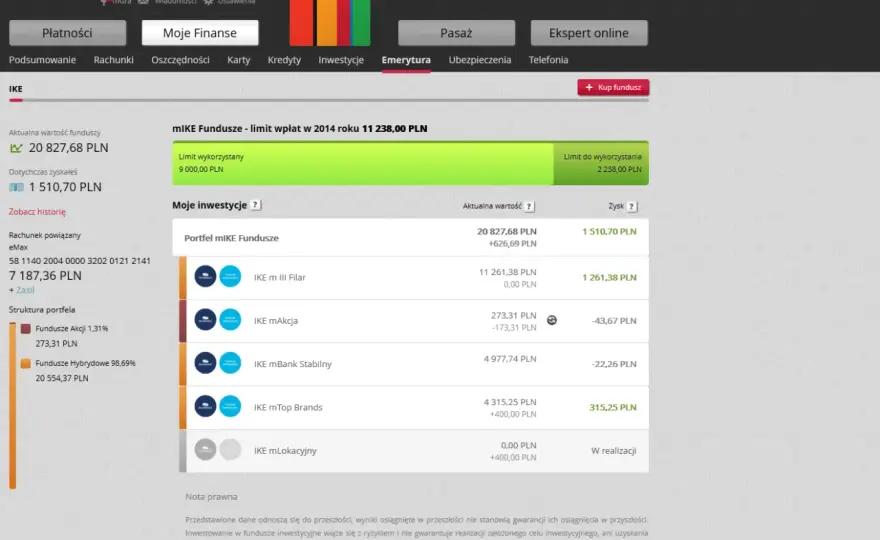
Task: Click the 4 977,74 PLN value
Action: (x=510, y=359)
